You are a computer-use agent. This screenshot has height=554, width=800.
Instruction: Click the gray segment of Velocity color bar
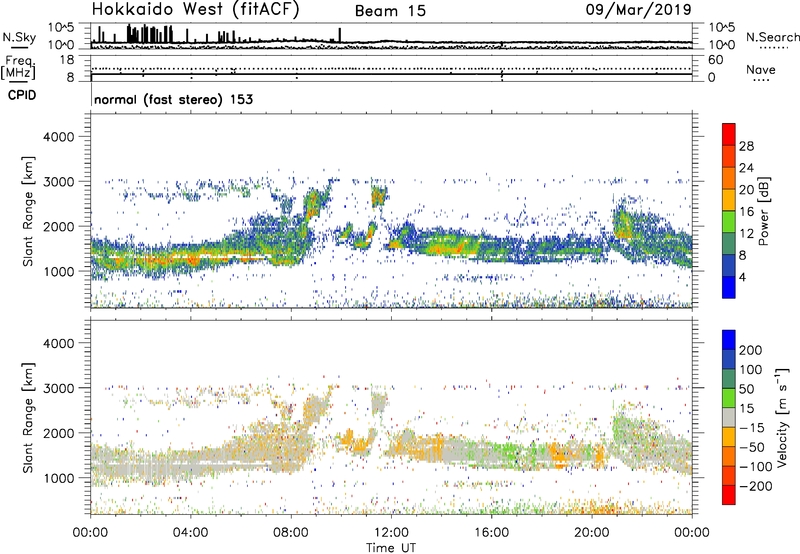[x=729, y=418]
